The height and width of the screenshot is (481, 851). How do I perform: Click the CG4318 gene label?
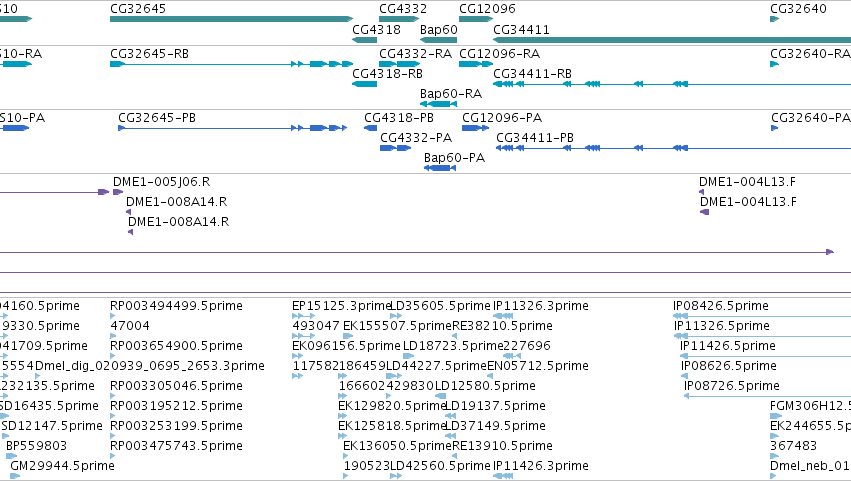tap(376, 29)
